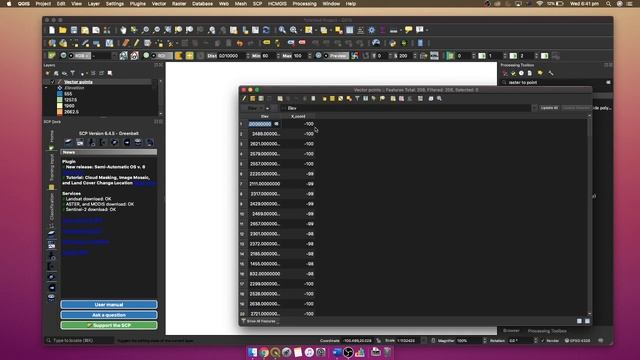Open the Processing Toolbox gear icon
640x360 pixels.
(x=371, y=30)
